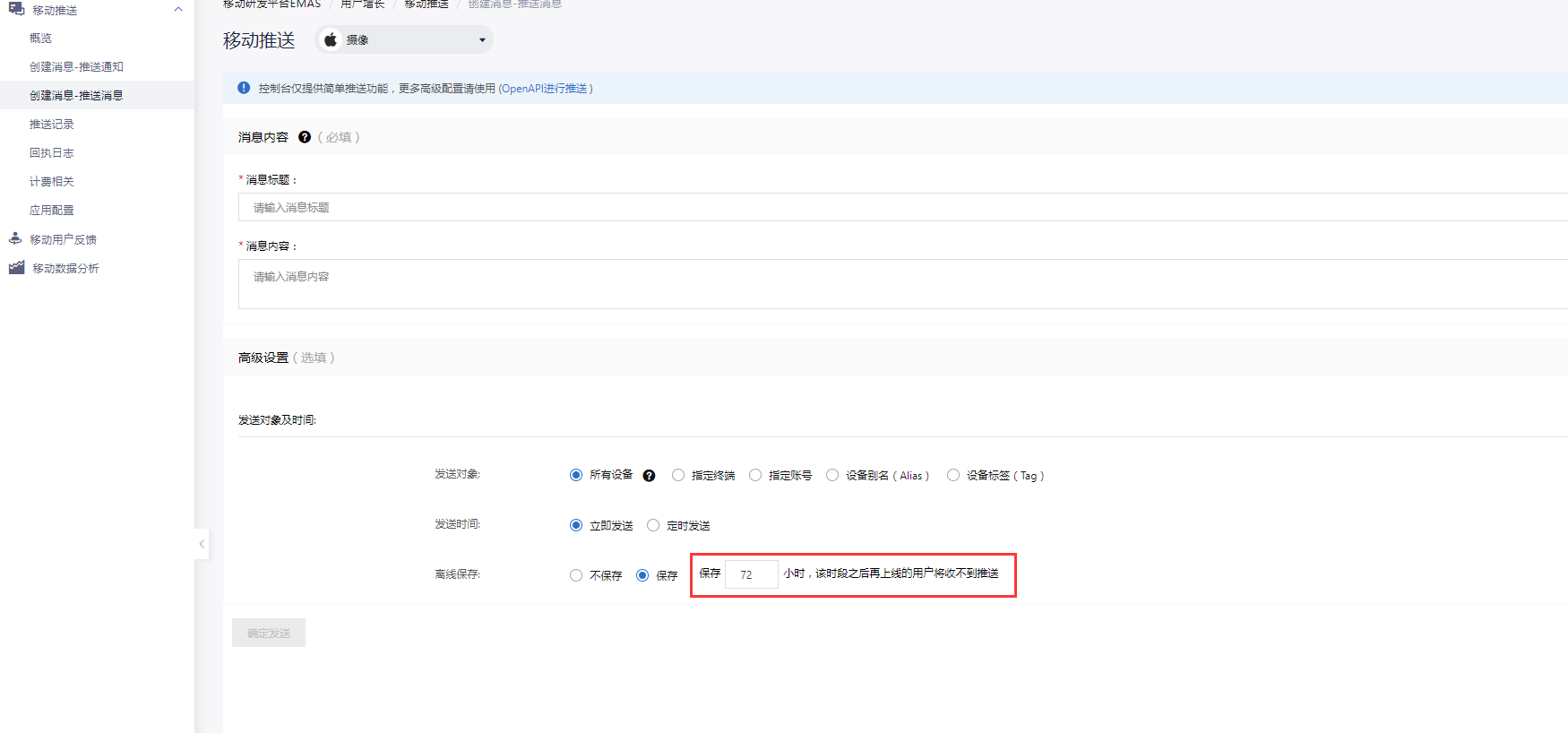The width and height of the screenshot is (1568, 733).
Task: Click the 72 hours input field
Action: click(x=752, y=574)
